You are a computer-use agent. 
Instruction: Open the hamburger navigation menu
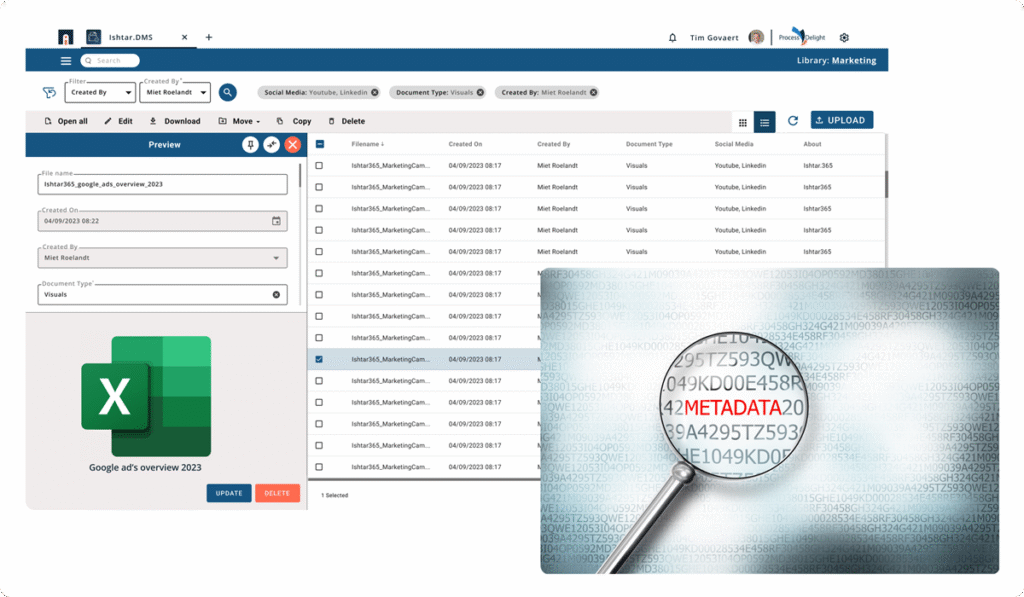66,61
